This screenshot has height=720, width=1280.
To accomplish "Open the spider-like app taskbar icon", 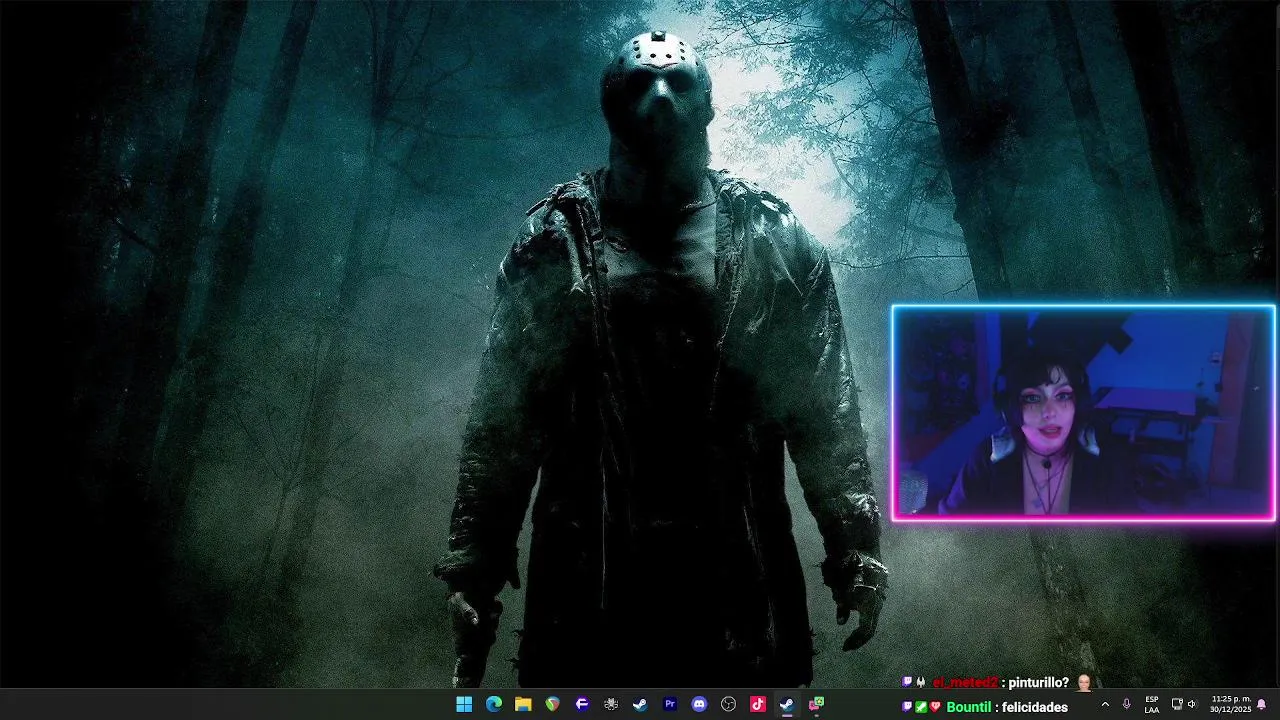I will 611,704.
